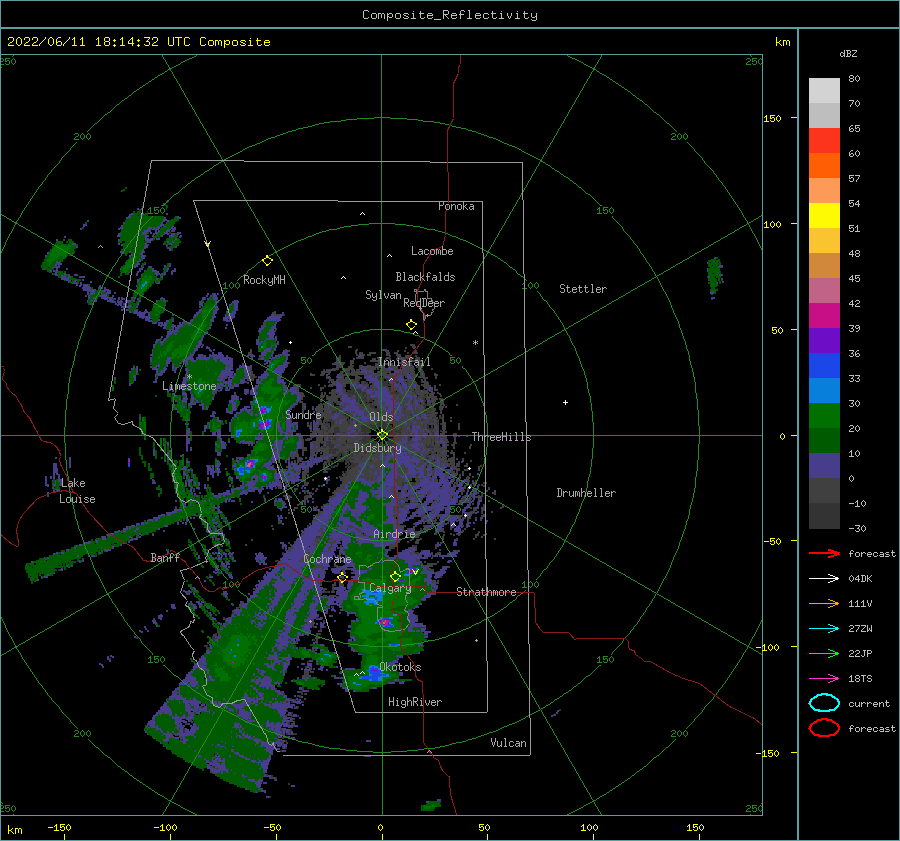
Task: Click the Strathmore label
Action: tap(486, 592)
